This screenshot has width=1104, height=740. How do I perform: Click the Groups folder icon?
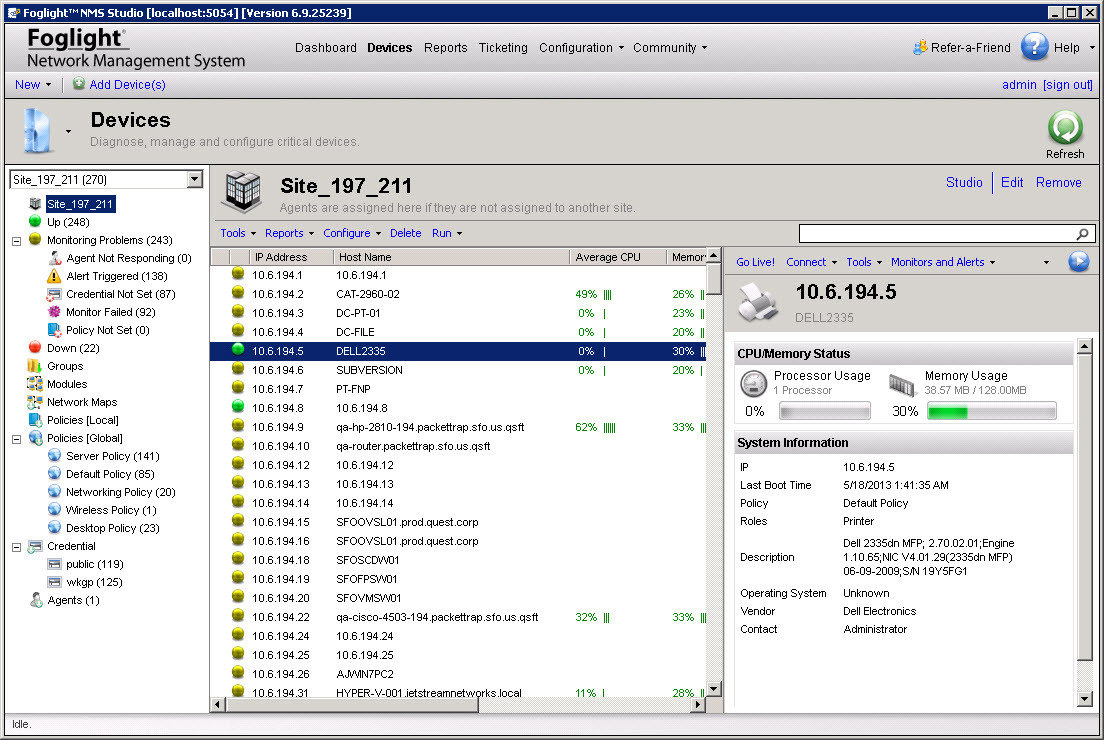[x=34, y=365]
